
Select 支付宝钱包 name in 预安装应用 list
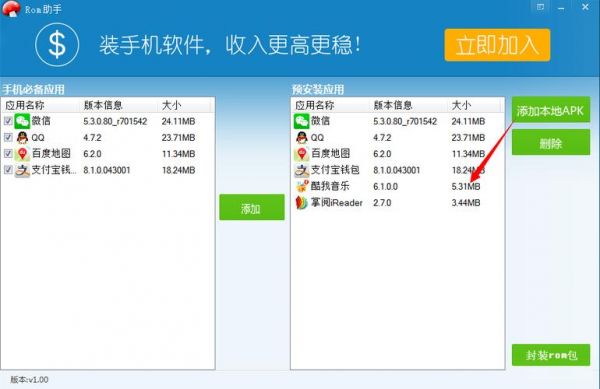pos(335,170)
